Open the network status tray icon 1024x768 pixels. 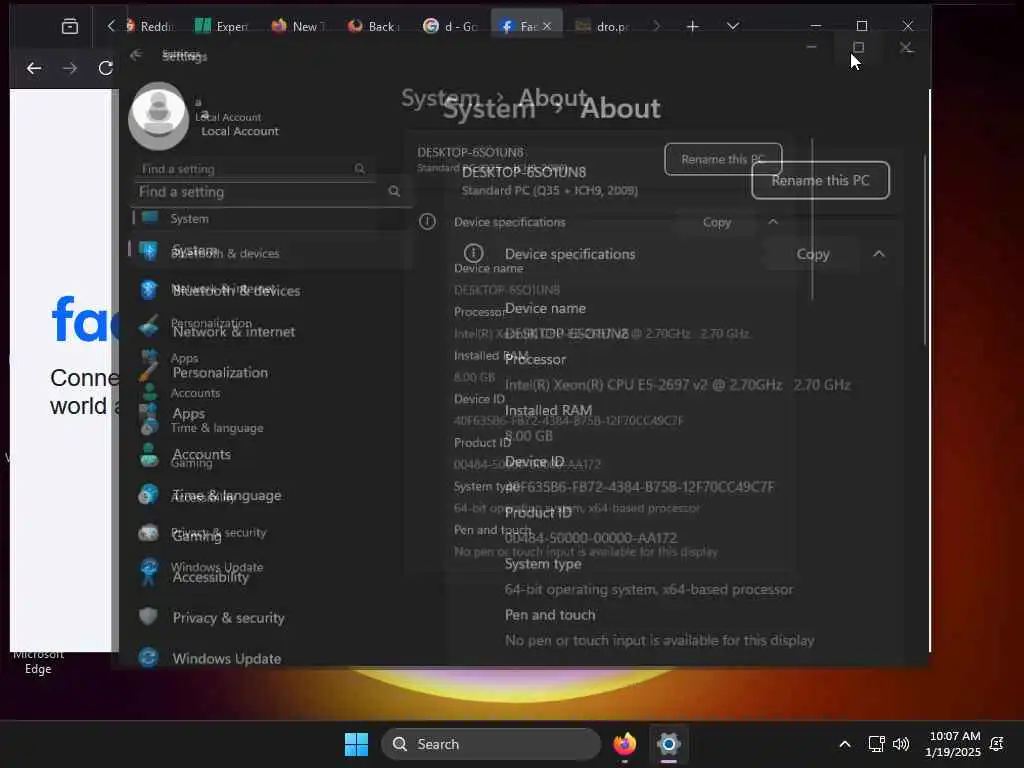pos(876,744)
